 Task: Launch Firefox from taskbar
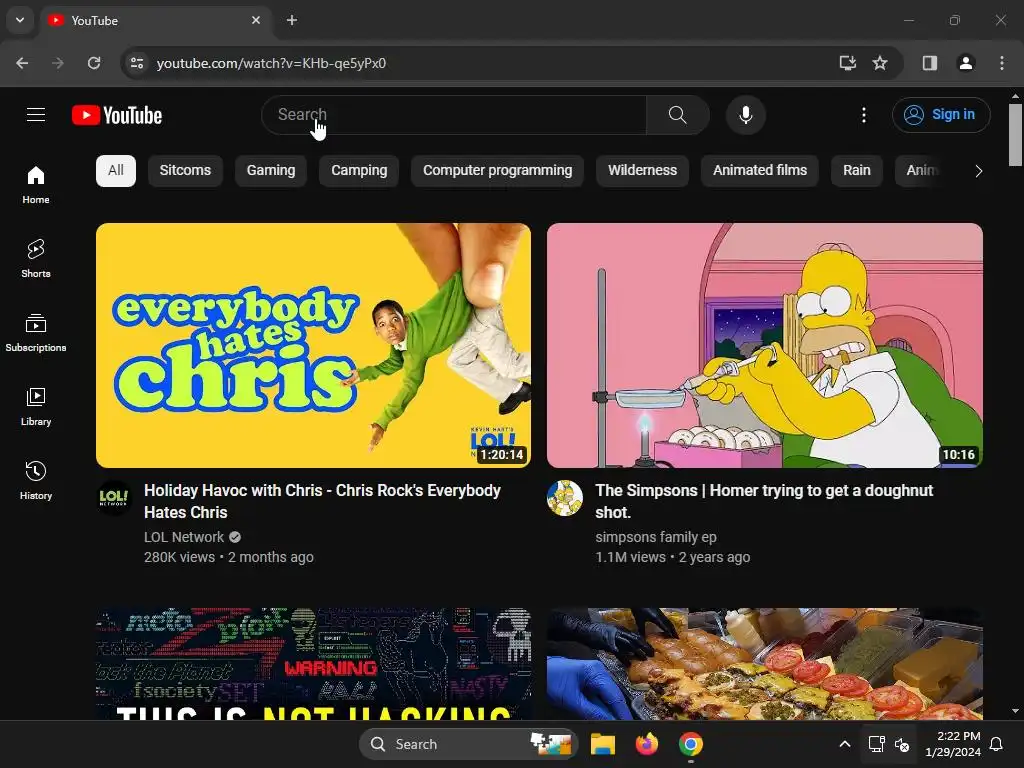[x=647, y=744]
